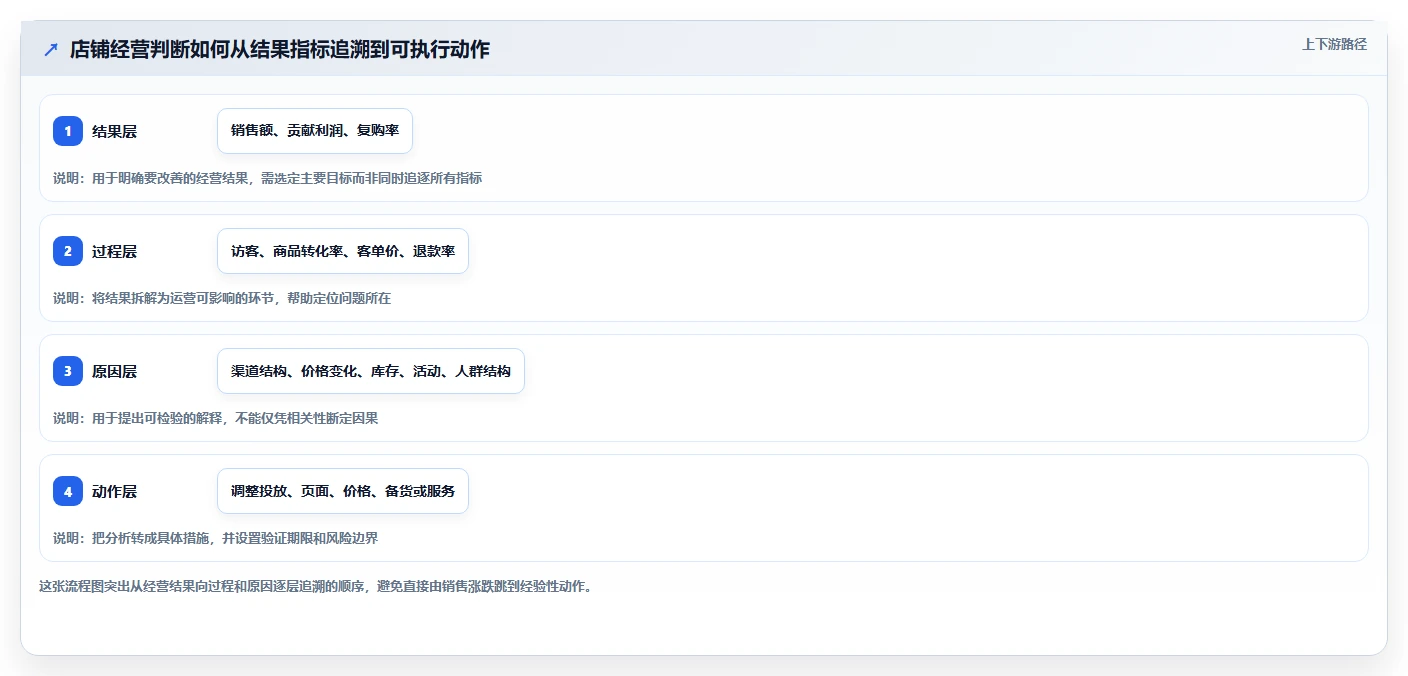1408x676 pixels.
Task: Click step number 3 badge
Action: 68,371
